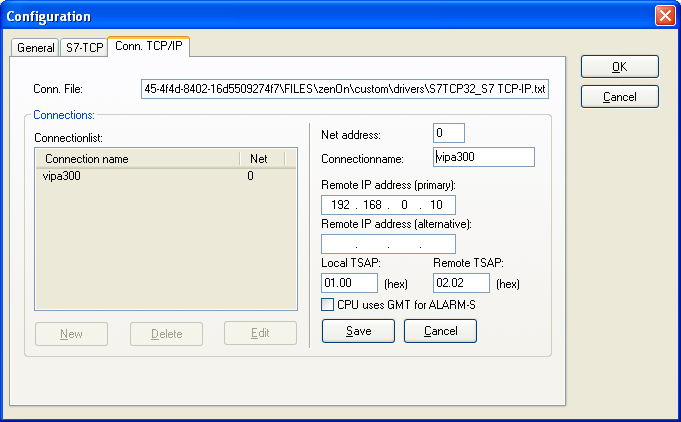Click the Conn. File path field
This screenshot has height=422, width=681.
point(346,90)
